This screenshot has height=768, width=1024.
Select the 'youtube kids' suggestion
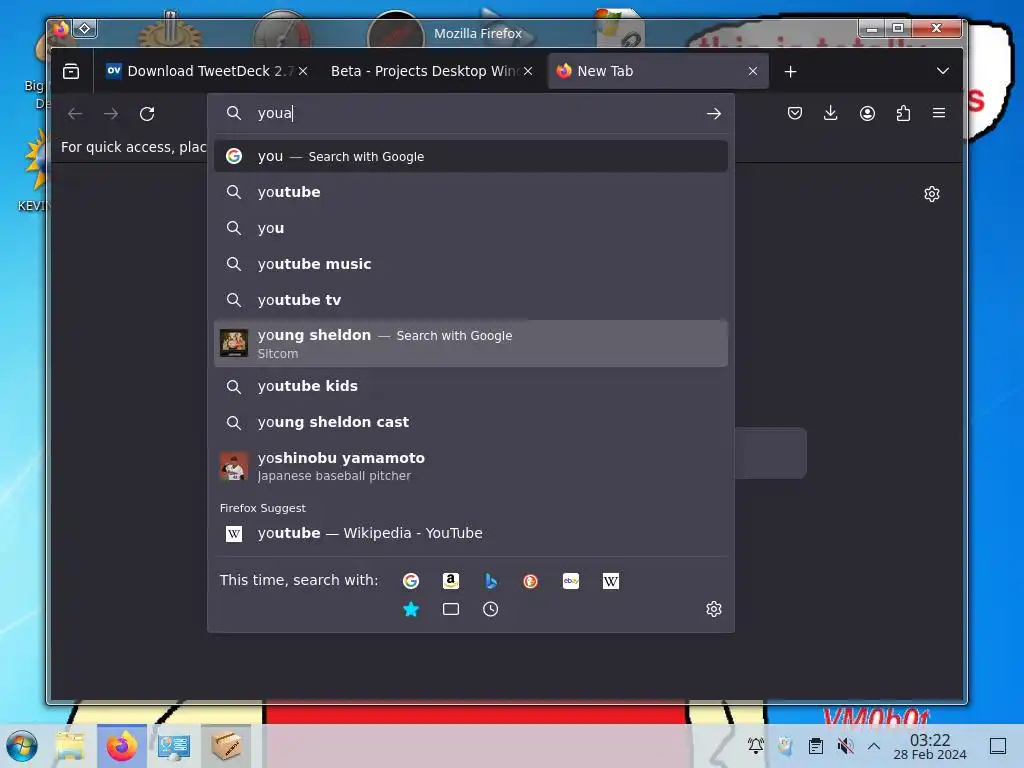471,386
